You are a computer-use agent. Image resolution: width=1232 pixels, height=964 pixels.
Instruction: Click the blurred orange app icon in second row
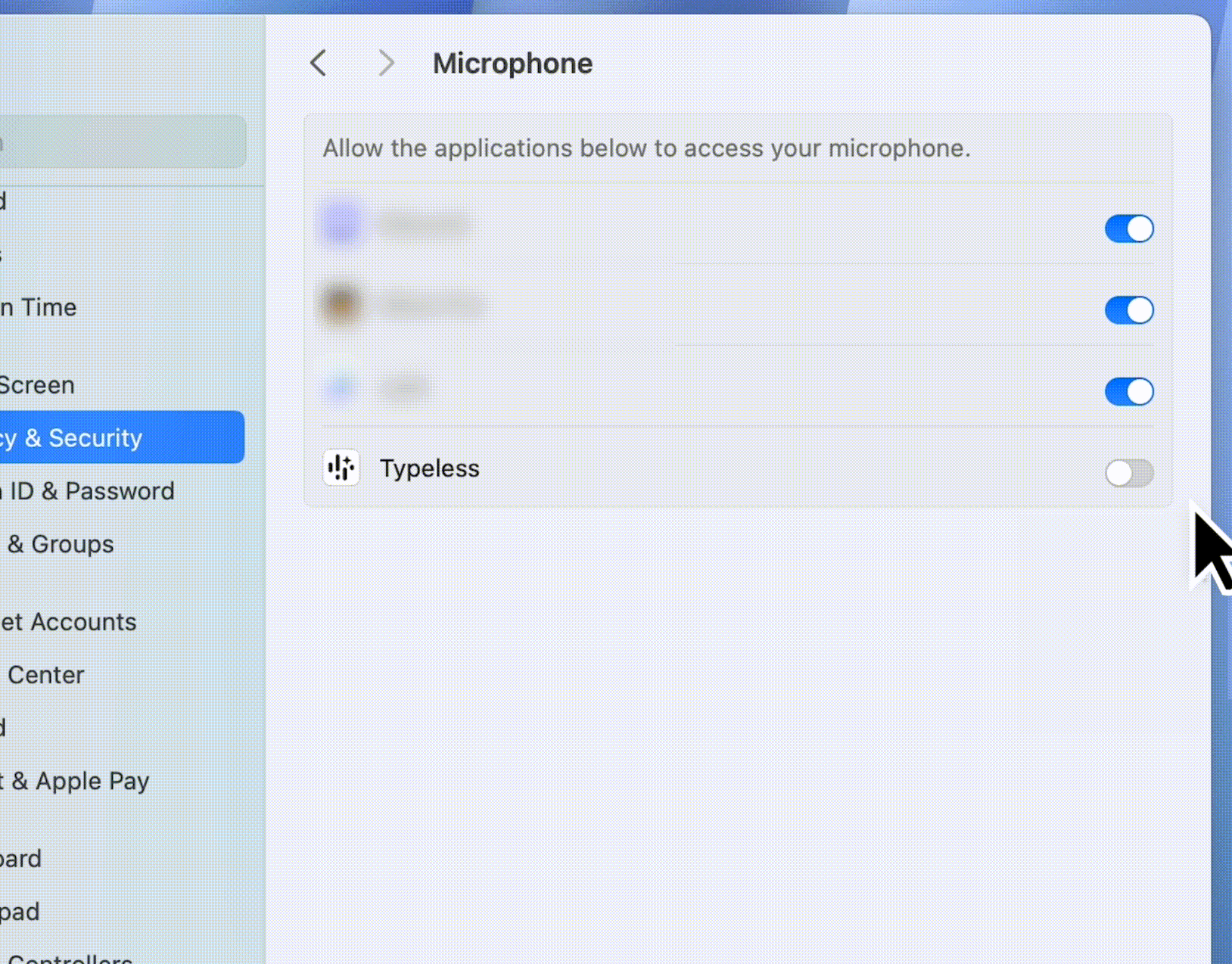(x=341, y=305)
